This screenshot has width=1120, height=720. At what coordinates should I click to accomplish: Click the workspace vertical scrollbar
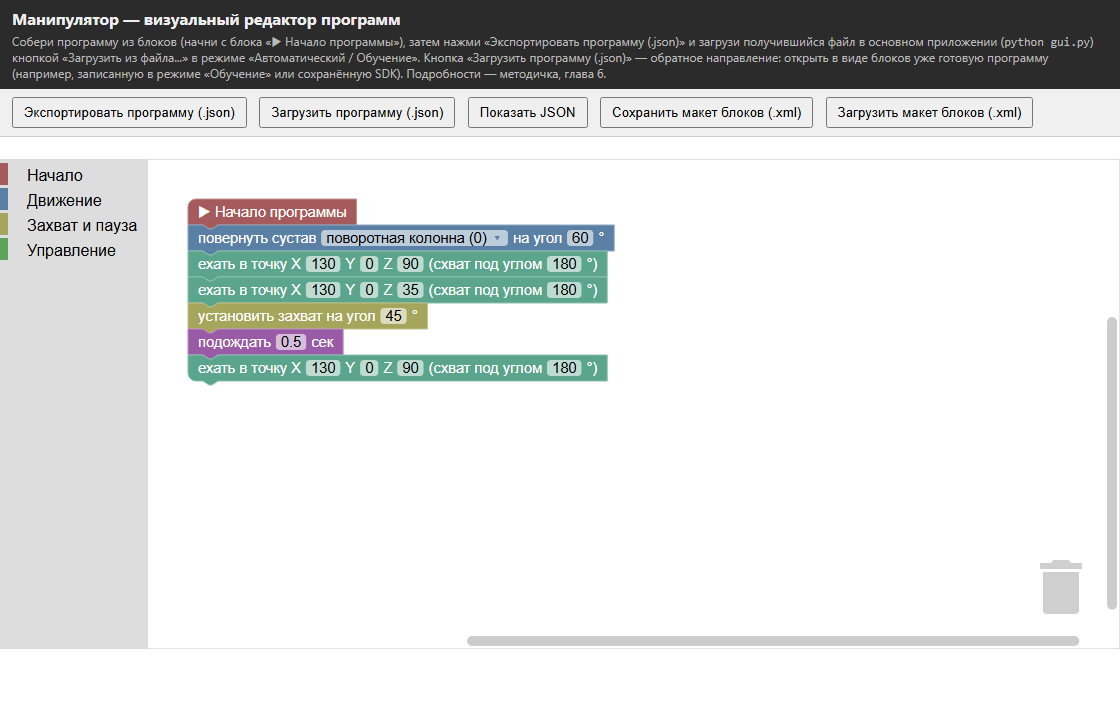(x=1111, y=463)
